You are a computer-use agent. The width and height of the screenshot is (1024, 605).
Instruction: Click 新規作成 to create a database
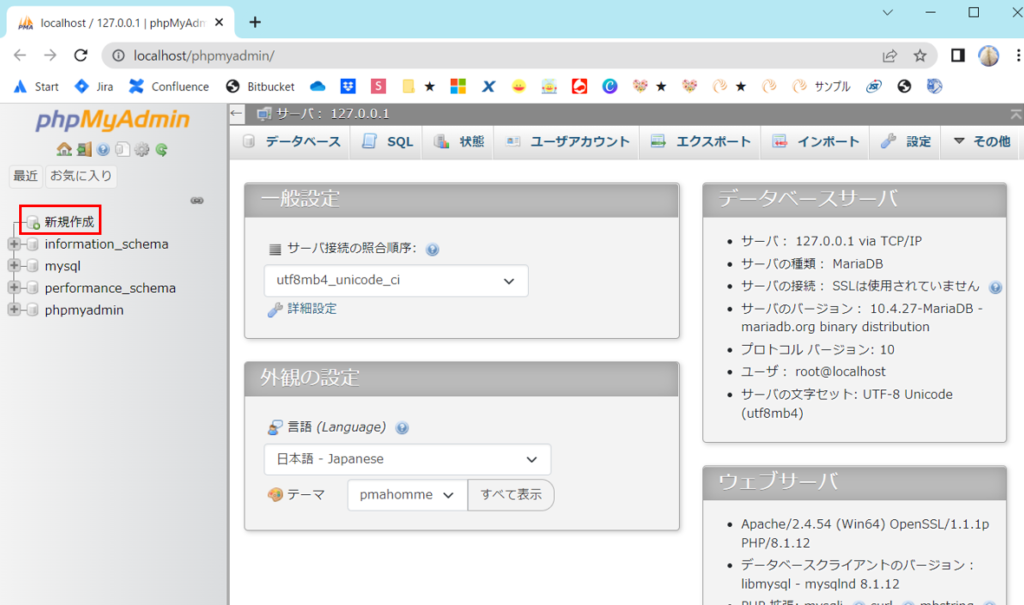click(68, 222)
